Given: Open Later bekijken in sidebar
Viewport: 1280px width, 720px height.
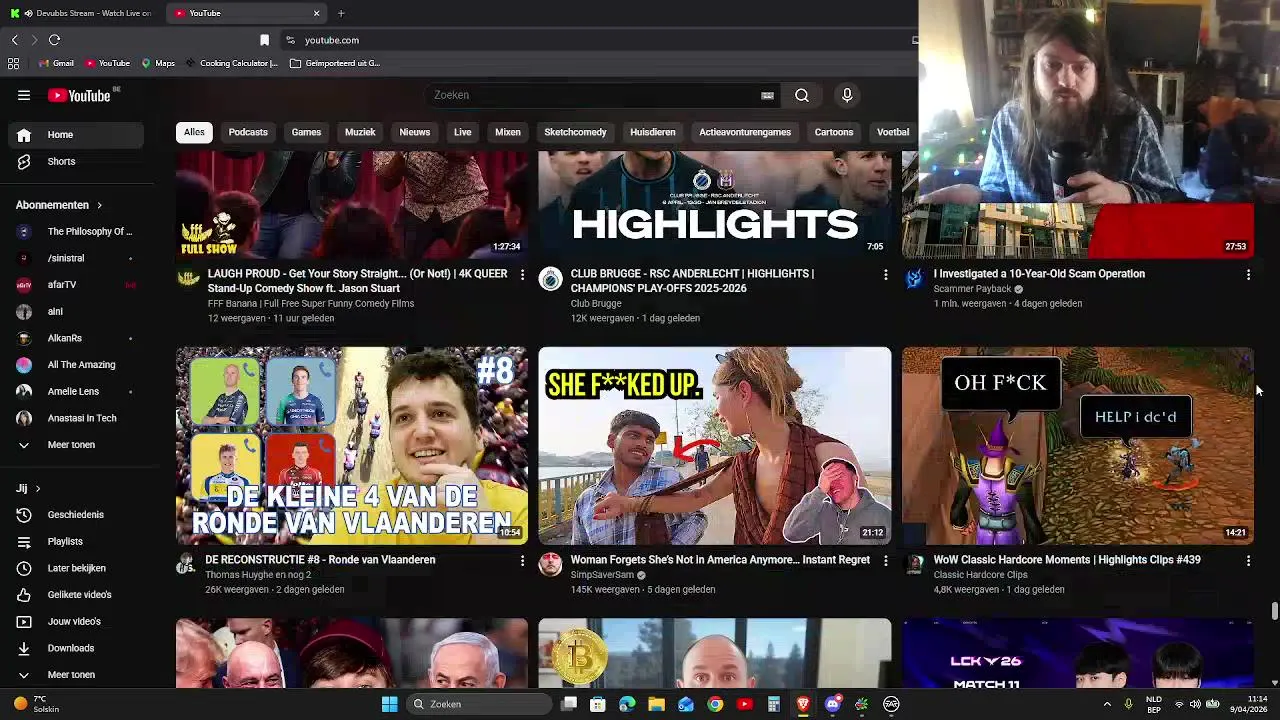Looking at the screenshot, I should (76, 568).
